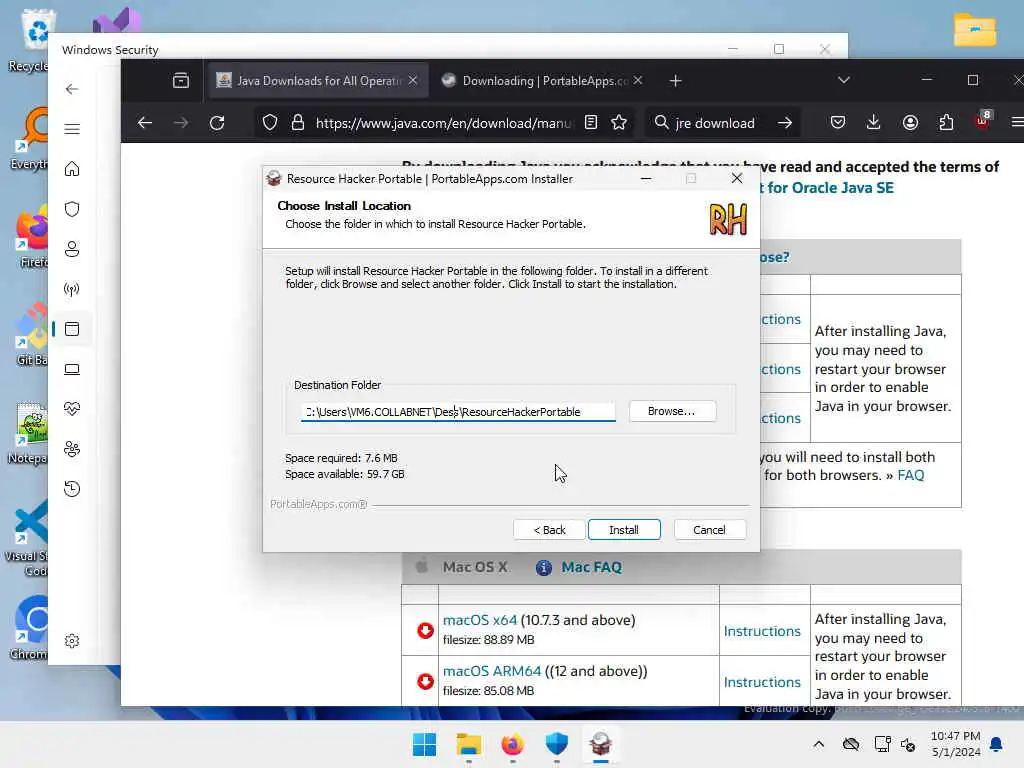Cancel the Resource Hacker installation

(x=709, y=530)
